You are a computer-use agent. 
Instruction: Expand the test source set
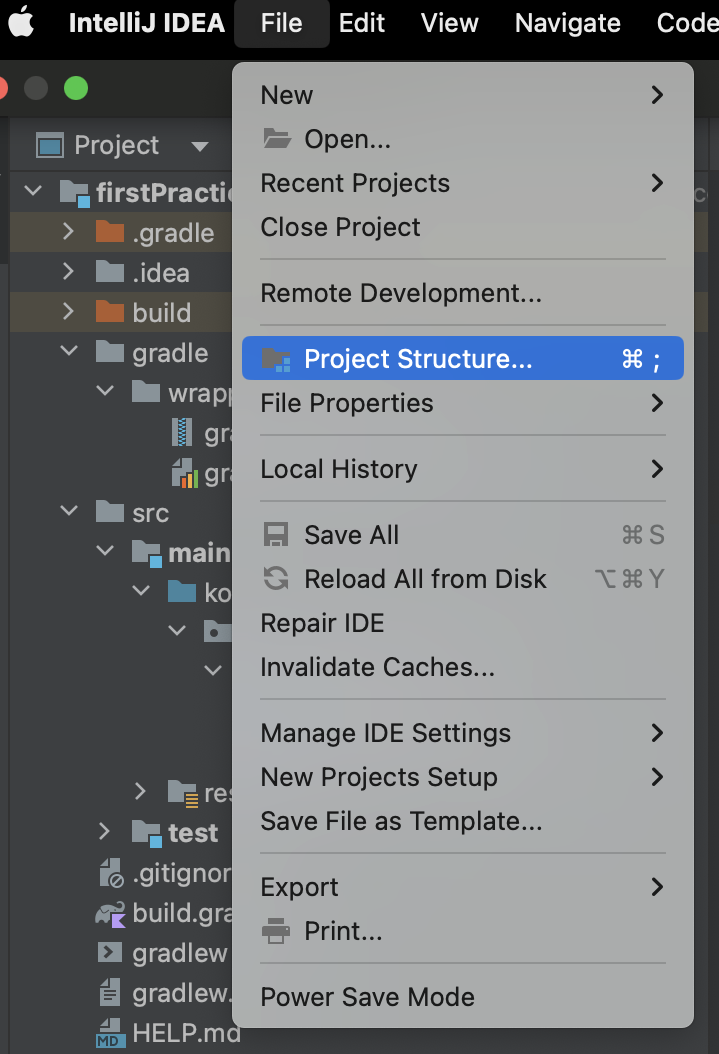(104, 831)
